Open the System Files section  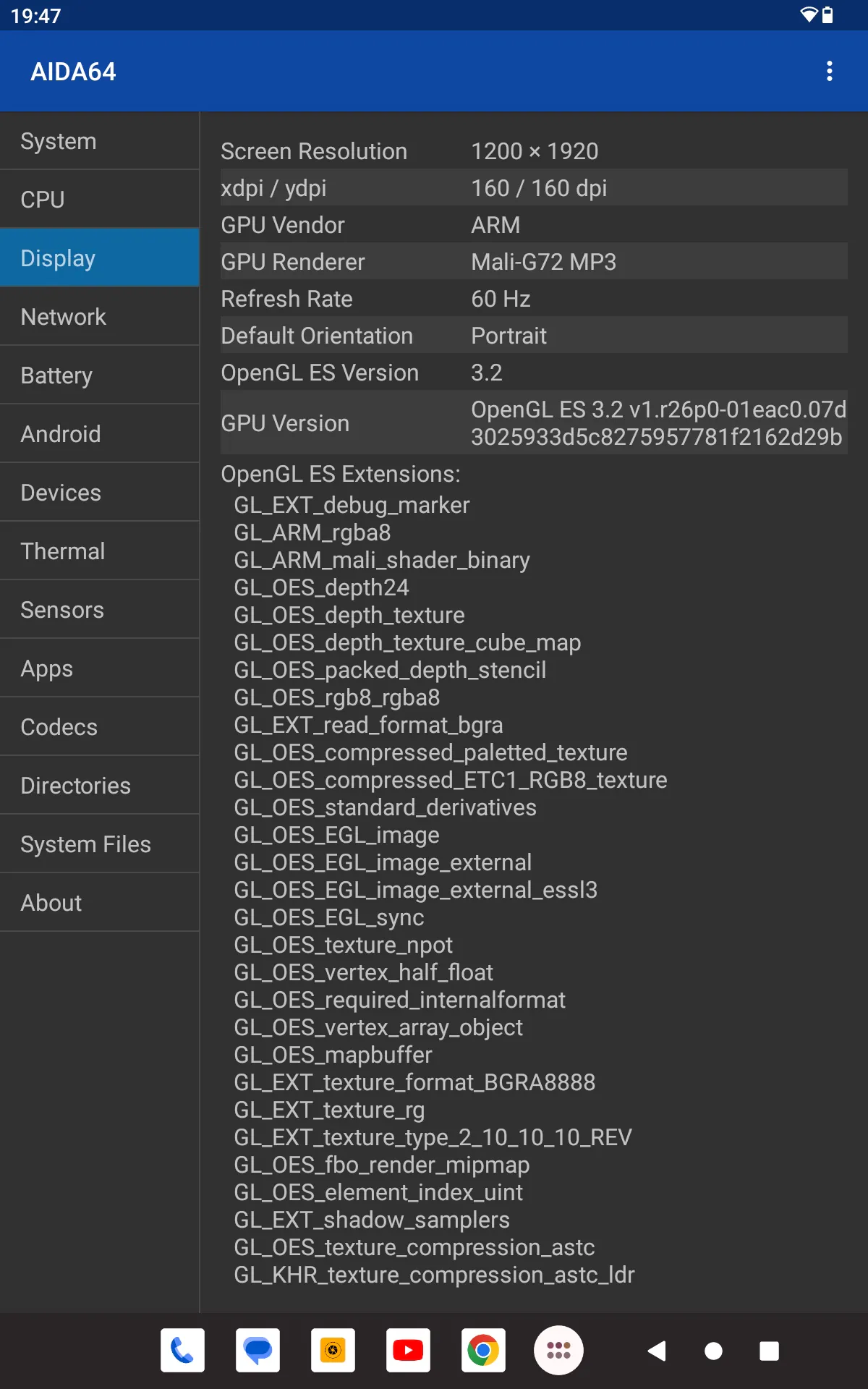click(100, 844)
